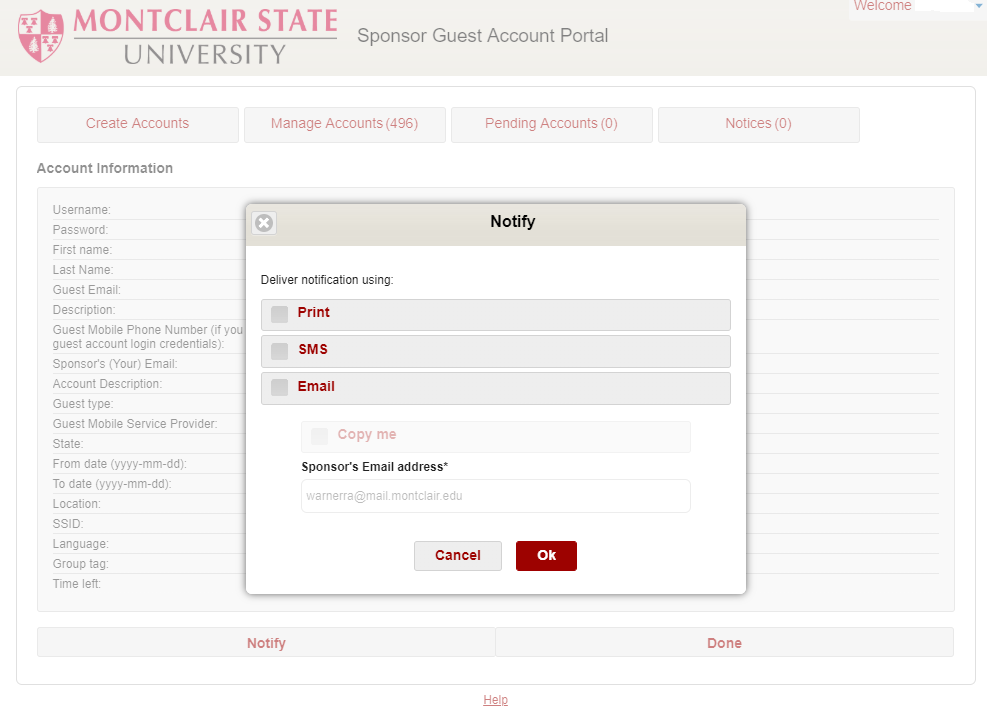Click the Montclair State University shield logo
This screenshot has width=987, height=710.
click(x=40, y=37)
